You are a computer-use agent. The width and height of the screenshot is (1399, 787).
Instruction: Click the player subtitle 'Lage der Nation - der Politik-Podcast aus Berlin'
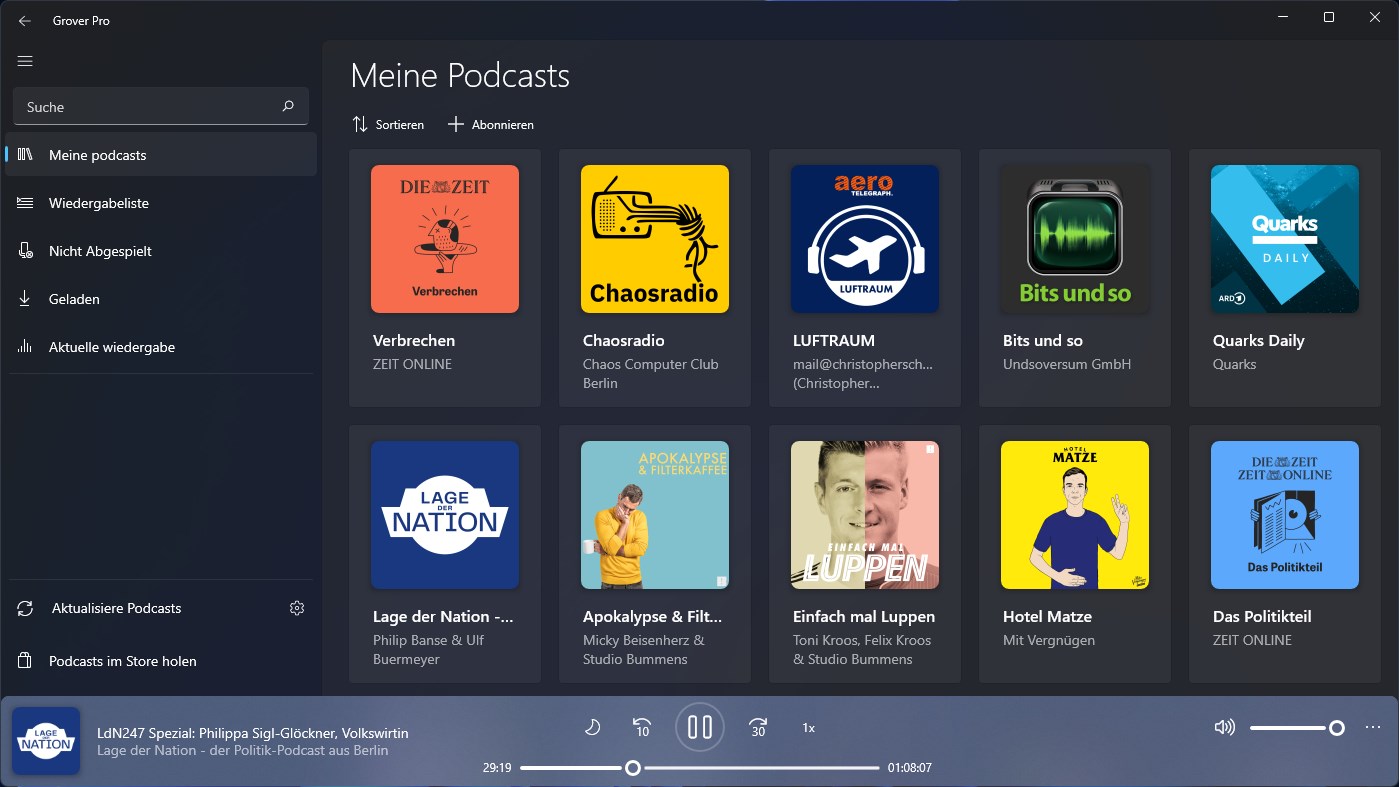click(243, 750)
